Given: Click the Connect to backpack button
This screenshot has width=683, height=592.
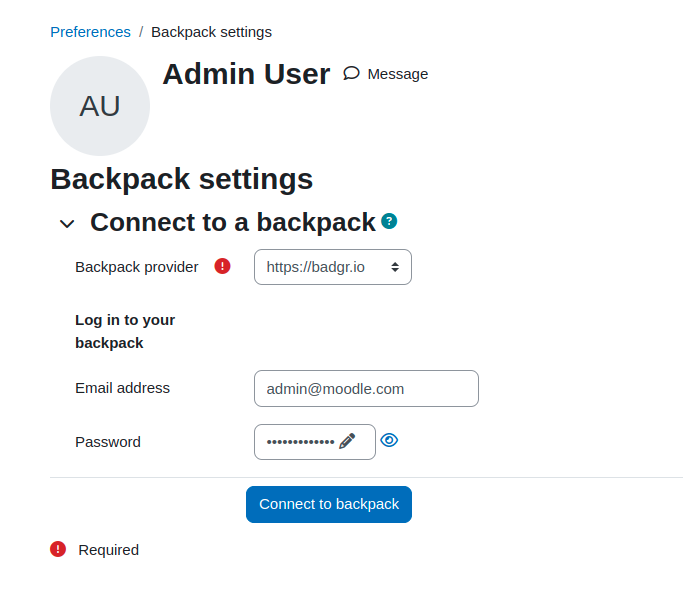Looking at the screenshot, I should point(329,504).
